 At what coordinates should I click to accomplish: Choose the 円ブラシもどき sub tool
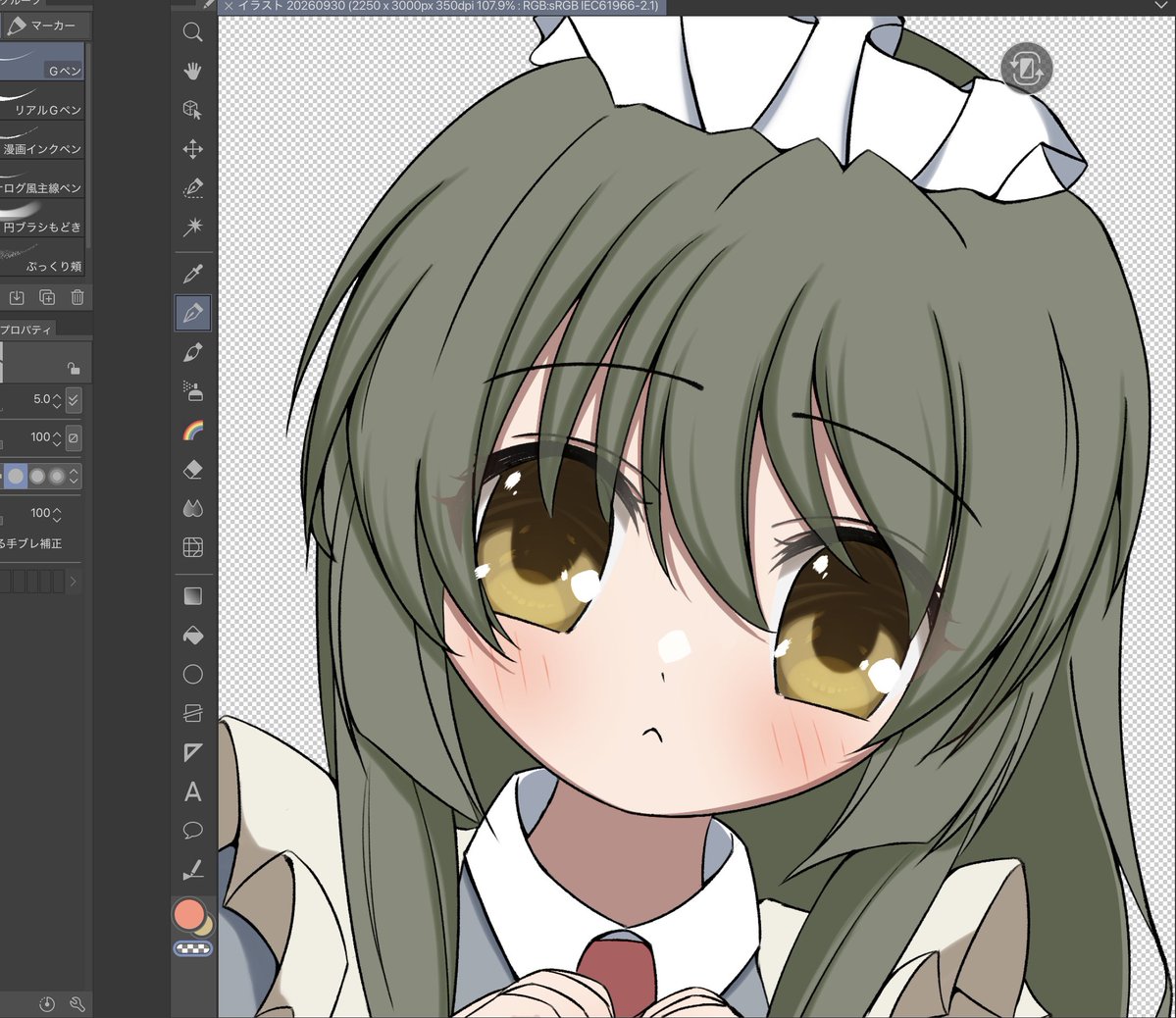(x=42, y=218)
